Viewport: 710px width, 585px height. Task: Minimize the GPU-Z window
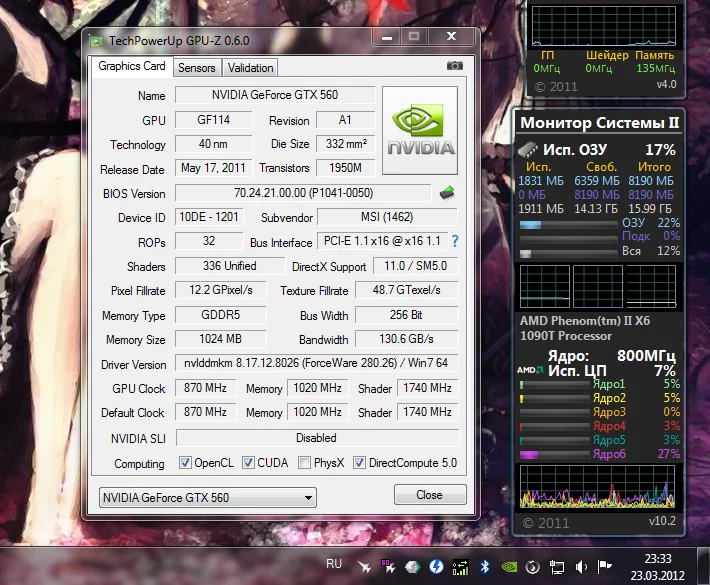click(387, 37)
